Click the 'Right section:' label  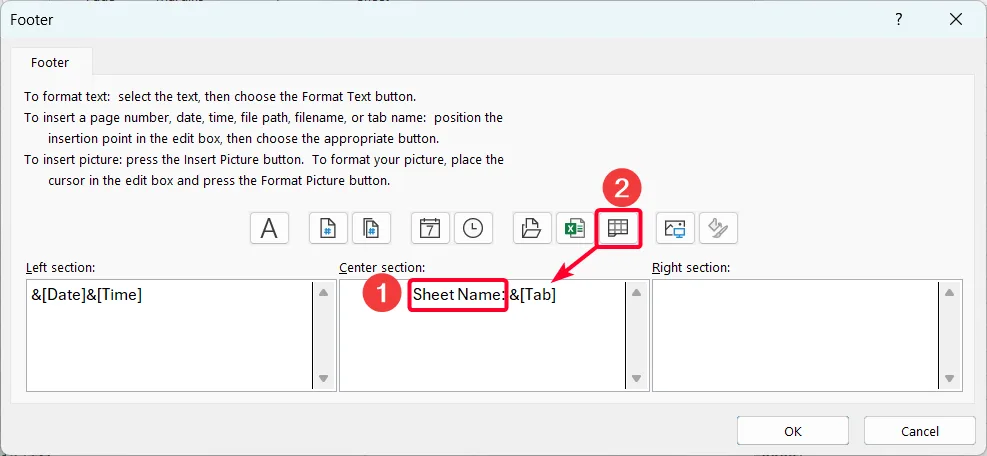pyautogui.click(x=691, y=268)
